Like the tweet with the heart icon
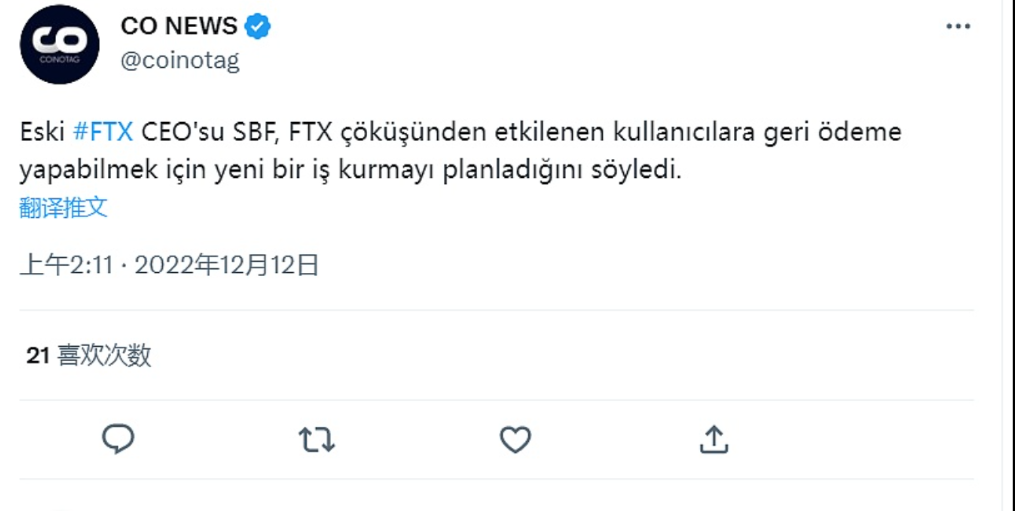This screenshot has height=511, width=1015. click(515, 439)
